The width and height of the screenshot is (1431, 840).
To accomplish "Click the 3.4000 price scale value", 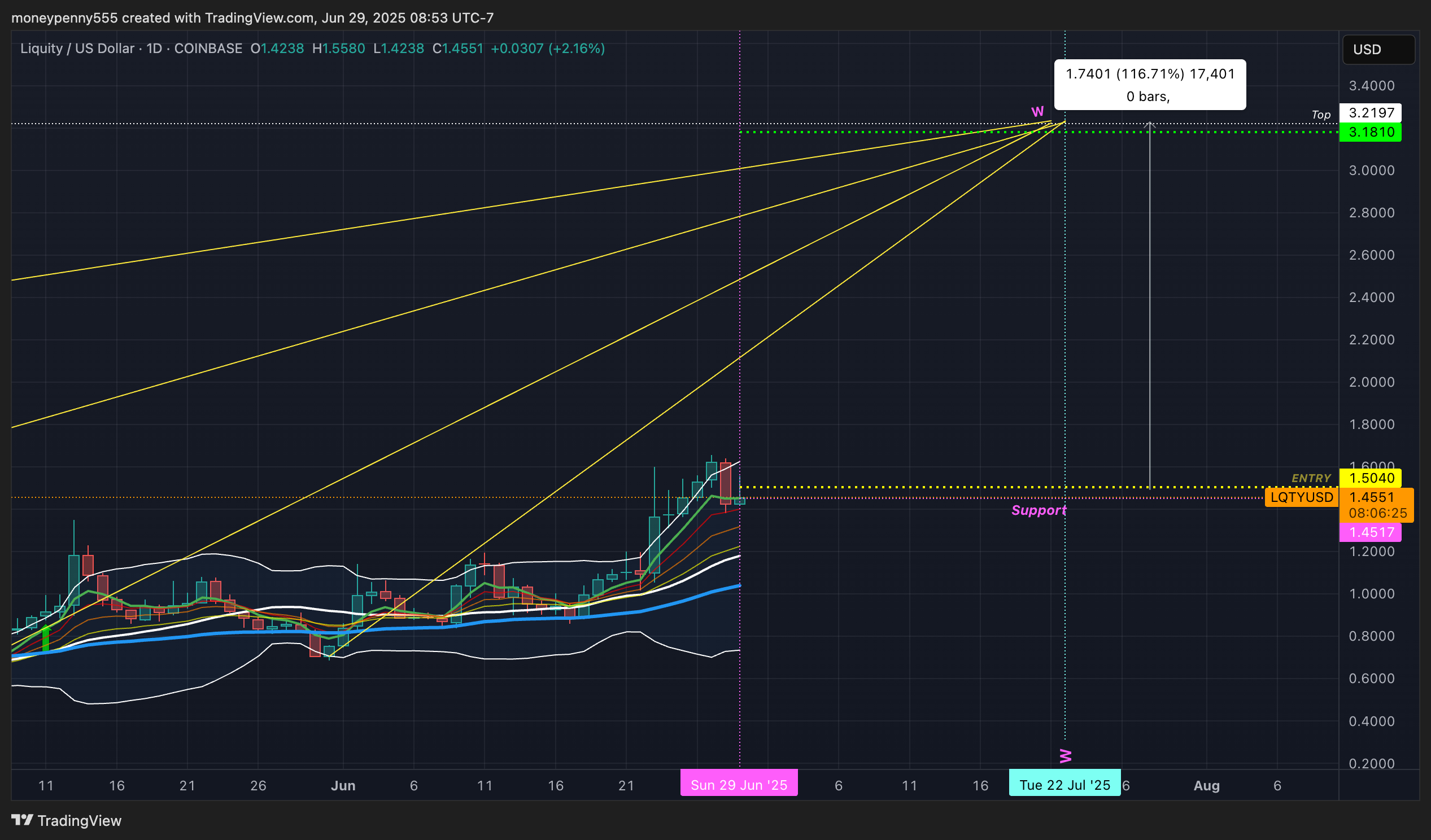I will tap(1371, 86).
